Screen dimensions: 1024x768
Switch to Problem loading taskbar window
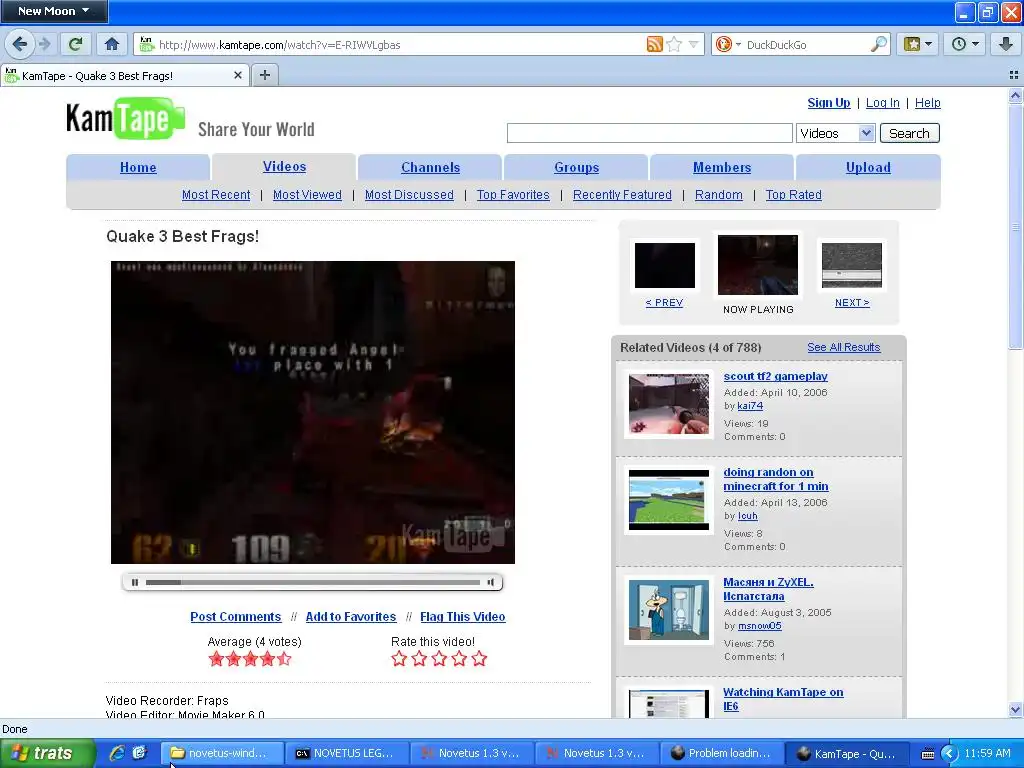pos(722,753)
